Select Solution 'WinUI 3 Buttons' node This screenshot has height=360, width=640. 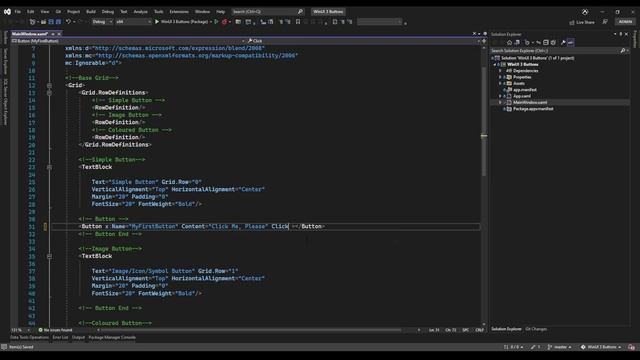point(537,58)
